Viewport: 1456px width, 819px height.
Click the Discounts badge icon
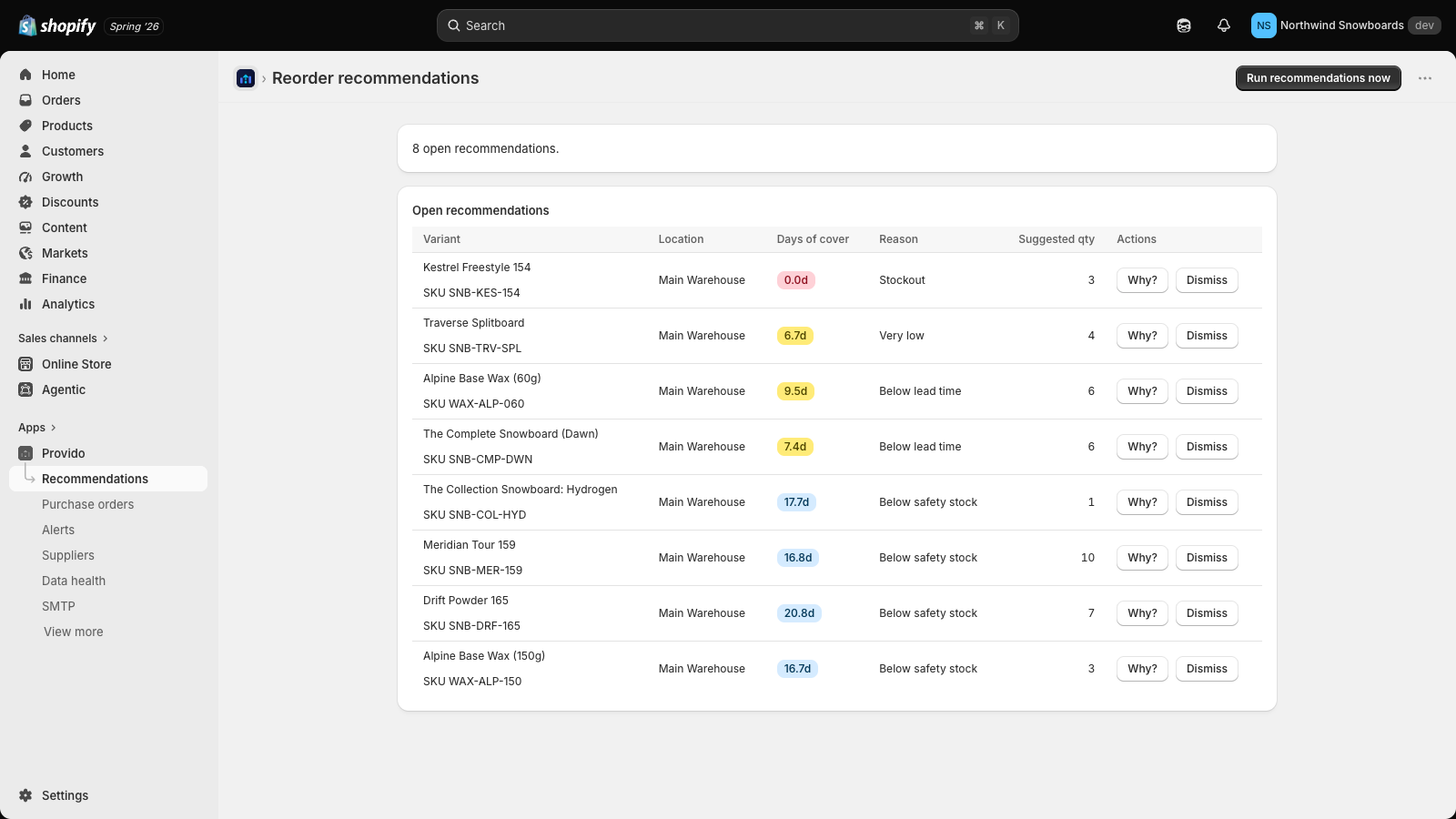(x=25, y=202)
